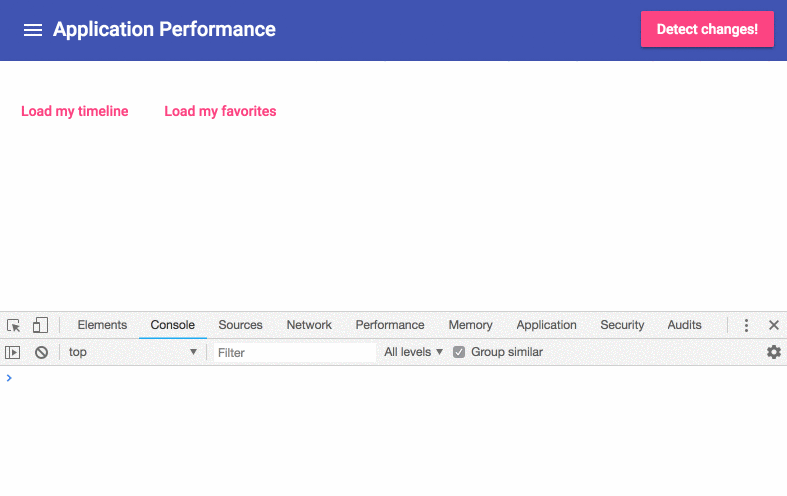Open the Load my favorites link
The height and width of the screenshot is (496, 787).
[x=220, y=111]
